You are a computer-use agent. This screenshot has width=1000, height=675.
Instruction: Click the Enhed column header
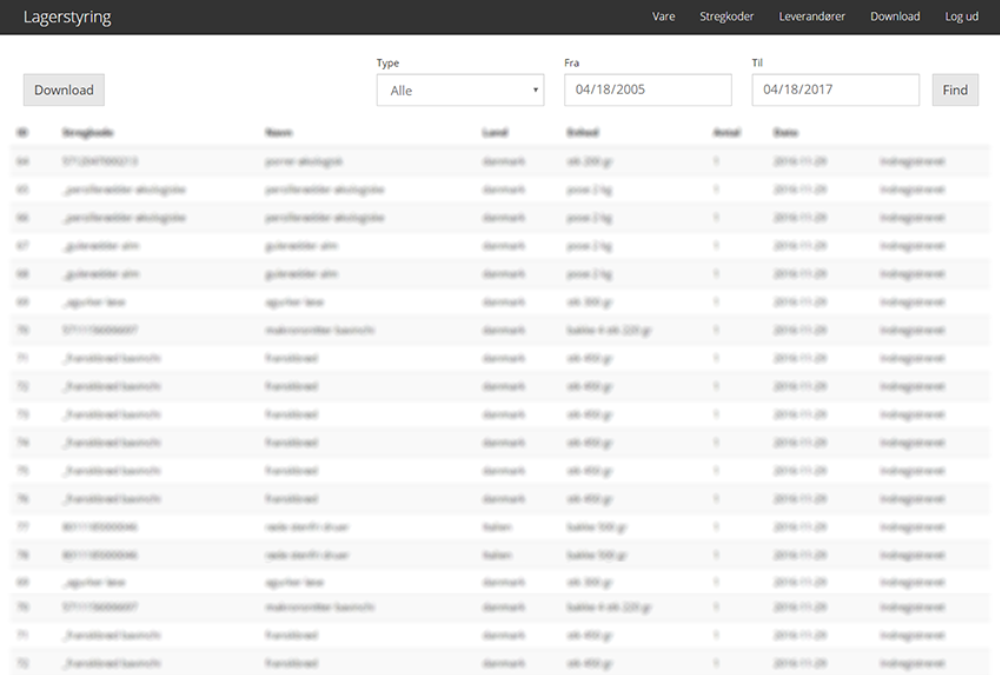[583, 132]
